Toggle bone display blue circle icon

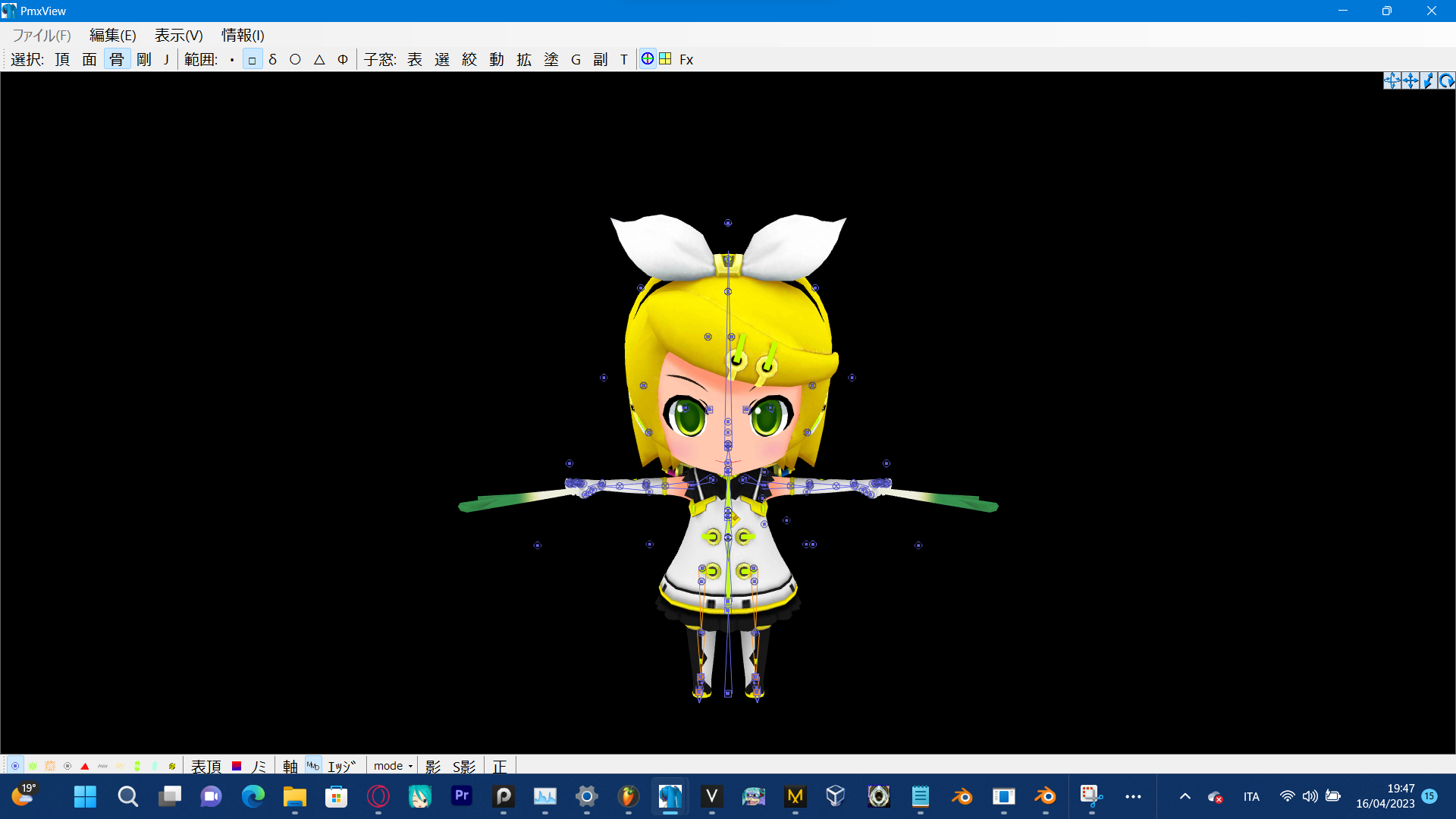[15, 766]
